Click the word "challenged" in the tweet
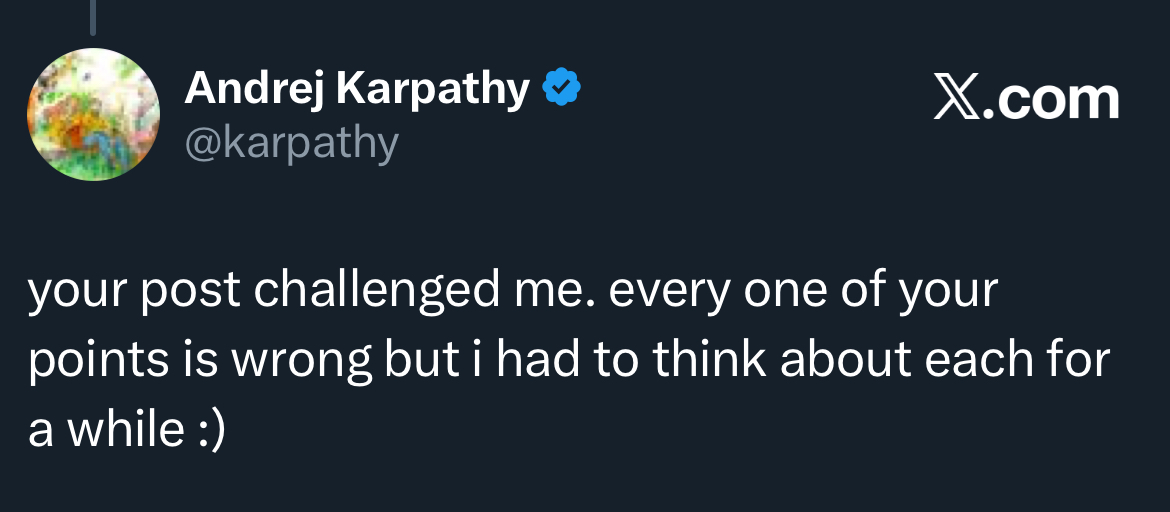The height and width of the screenshot is (512, 1170). point(376,291)
